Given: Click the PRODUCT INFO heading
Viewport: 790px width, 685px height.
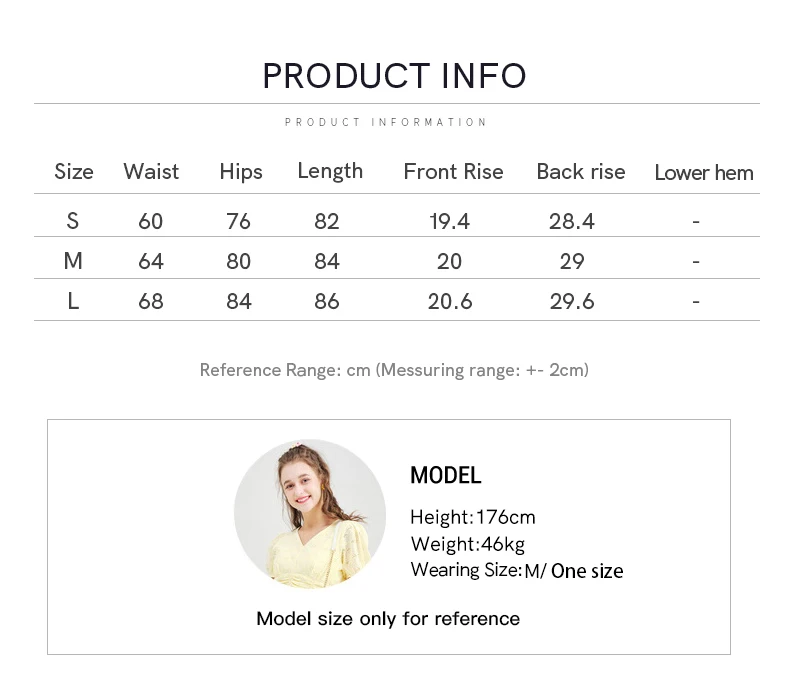Looking at the screenshot, I should click(394, 76).
